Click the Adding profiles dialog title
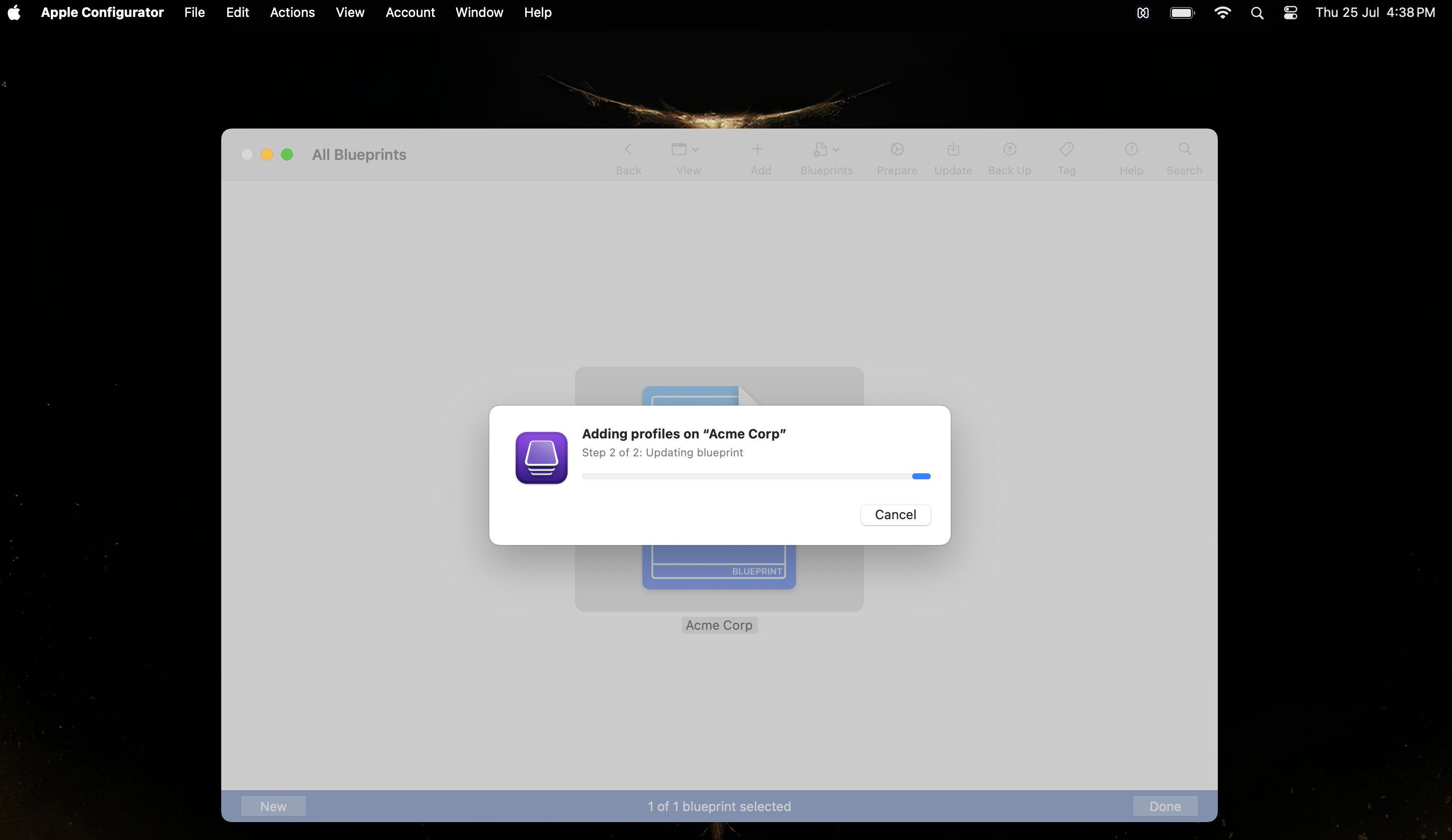 coord(684,434)
